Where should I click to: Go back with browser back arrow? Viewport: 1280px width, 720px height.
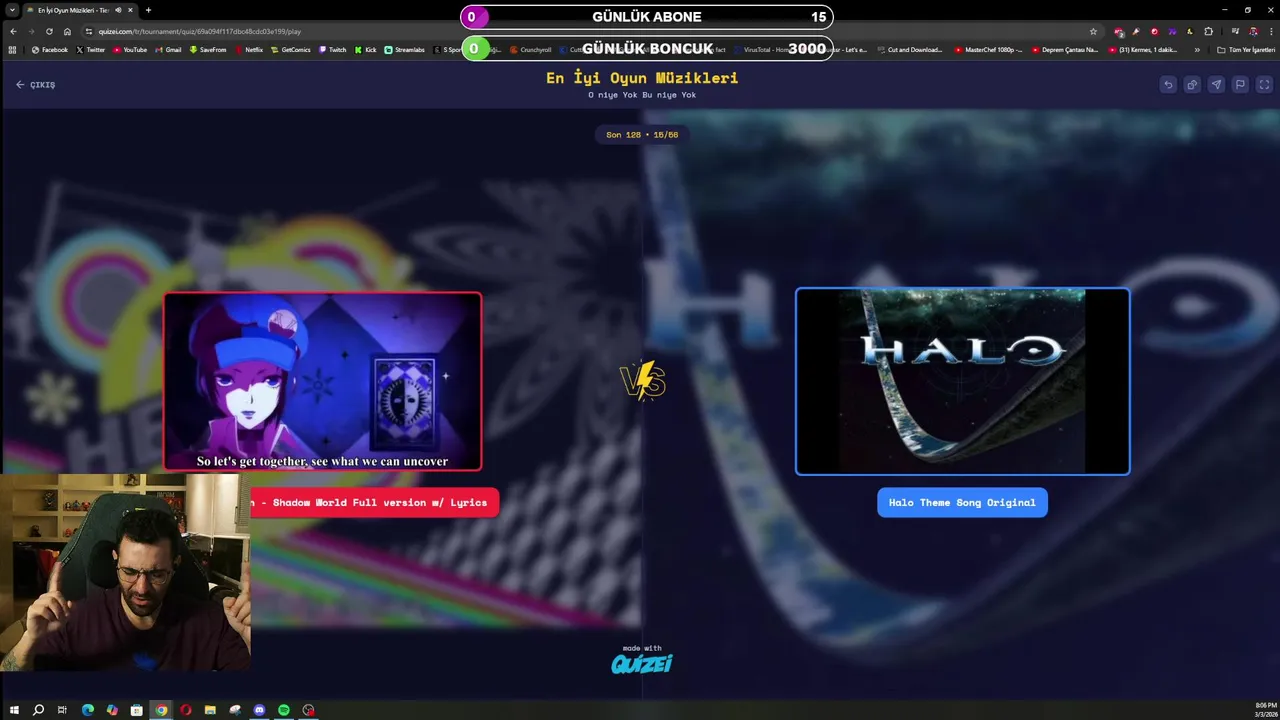pos(13,31)
